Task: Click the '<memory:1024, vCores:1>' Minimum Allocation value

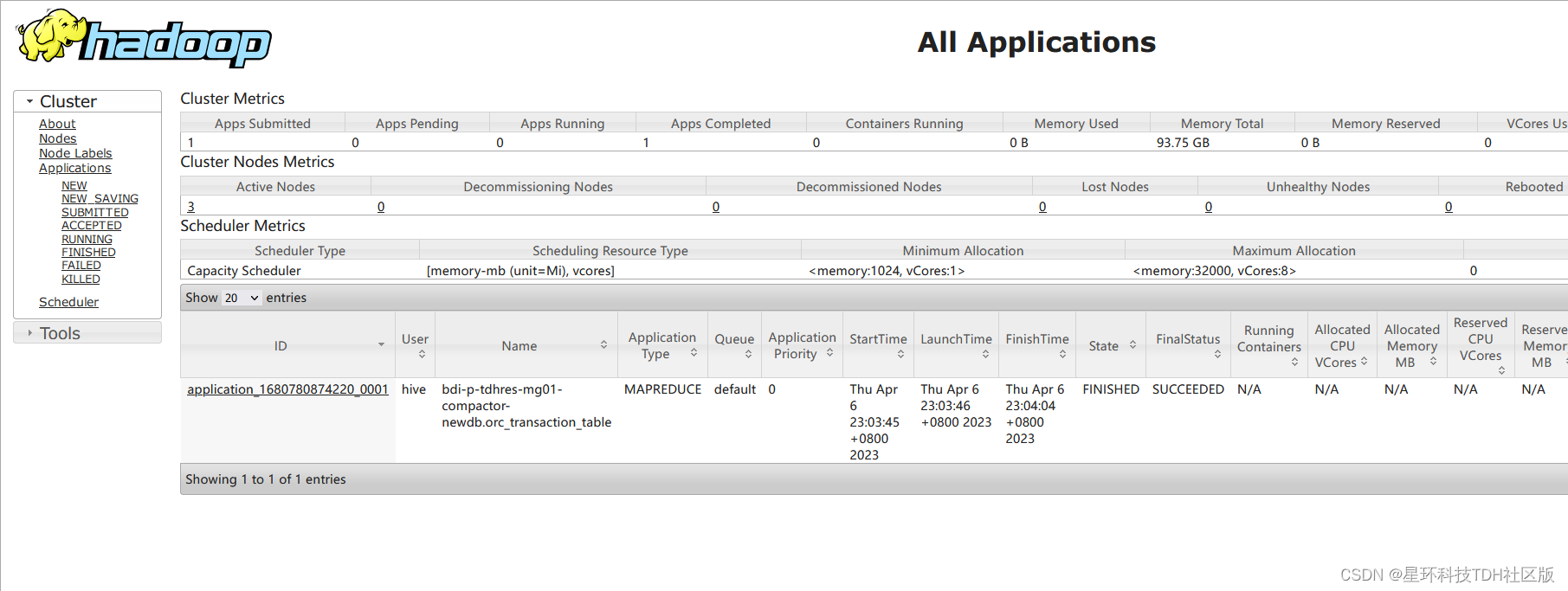Action: pos(887,271)
